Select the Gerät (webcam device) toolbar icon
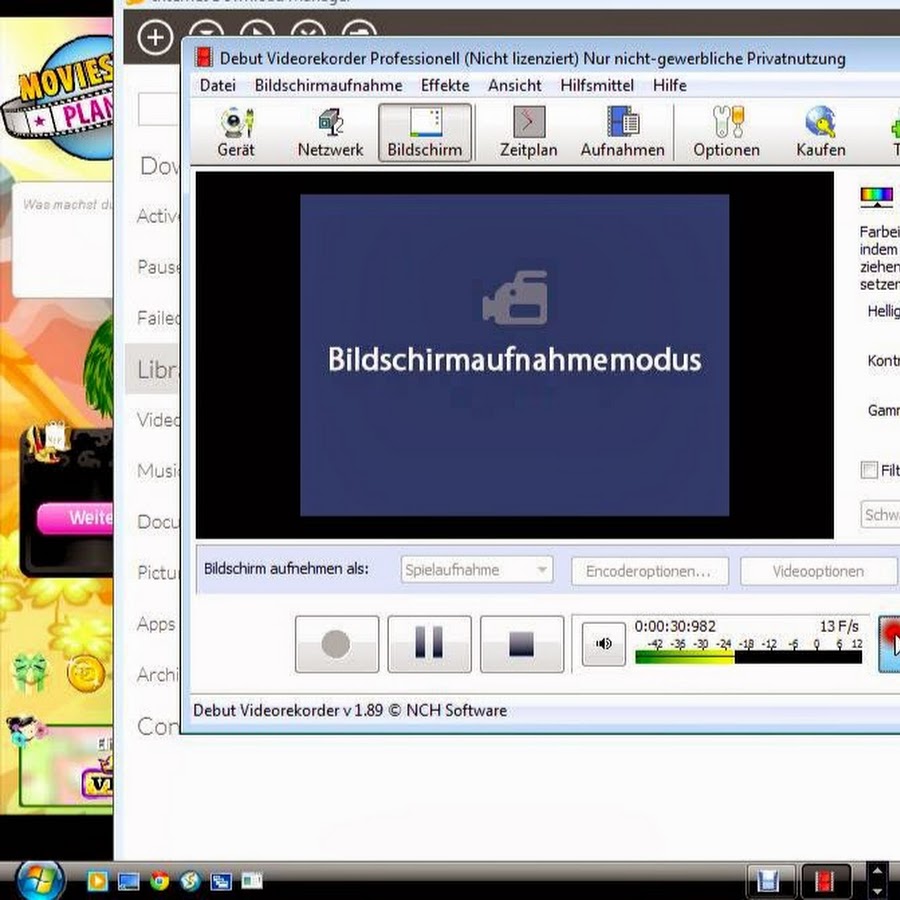Screen dimensions: 900x900 pos(235,133)
